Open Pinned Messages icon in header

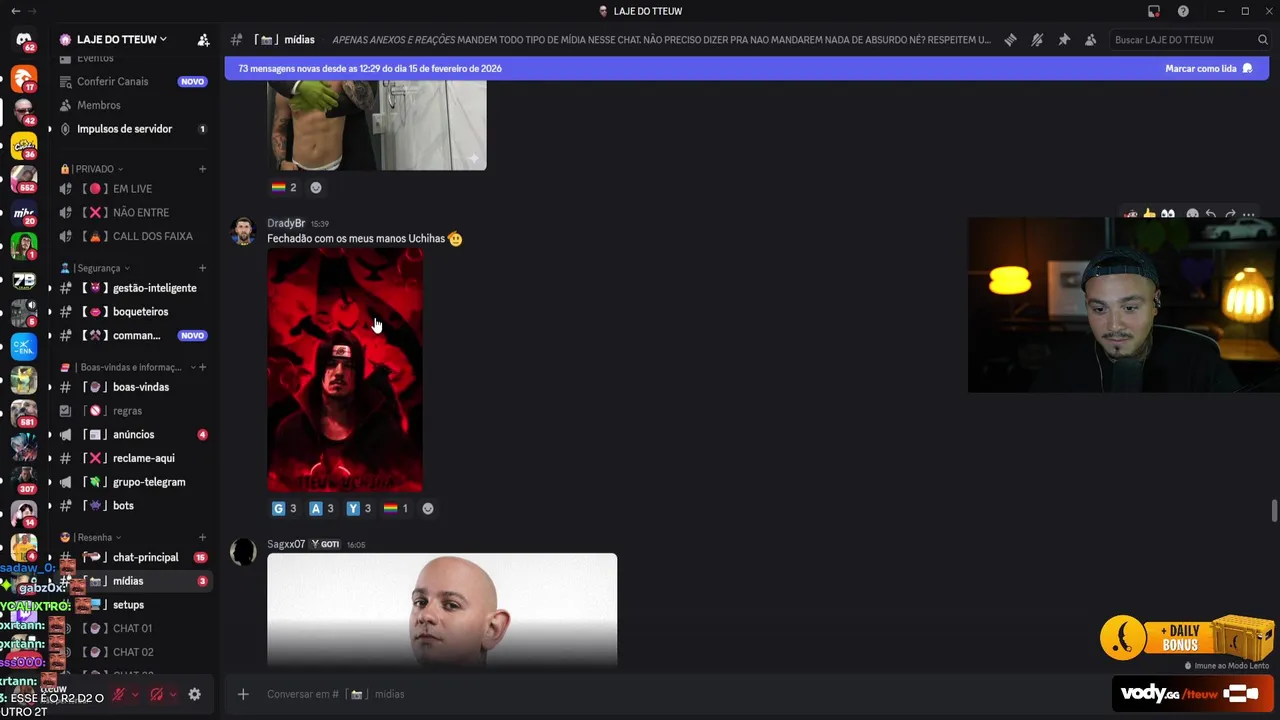pos(1064,40)
